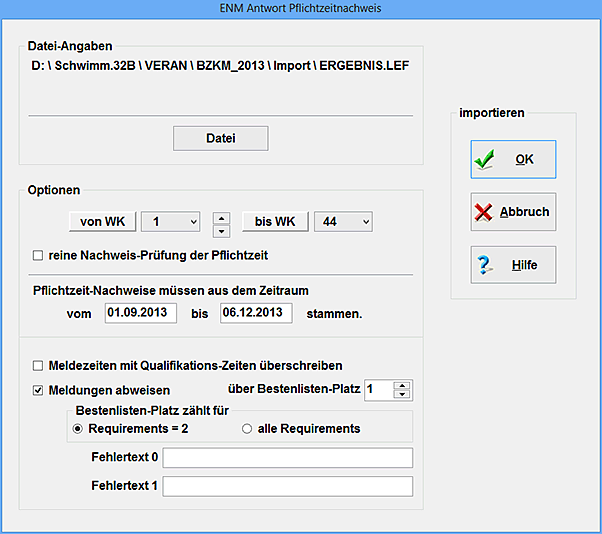Select alle Requirements radio option
Image resolution: width=602 pixels, height=534 pixels.
pyautogui.click(x=247, y=429)
